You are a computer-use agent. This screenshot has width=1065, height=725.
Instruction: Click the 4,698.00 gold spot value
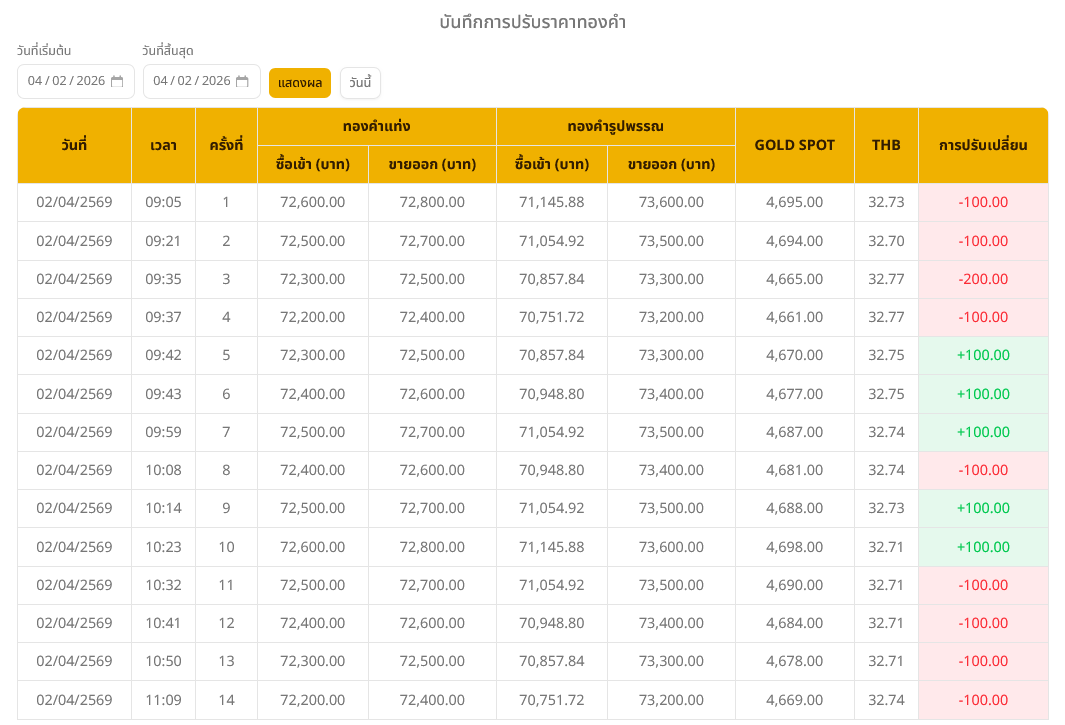pyautogui.click(x=794, y=547)
